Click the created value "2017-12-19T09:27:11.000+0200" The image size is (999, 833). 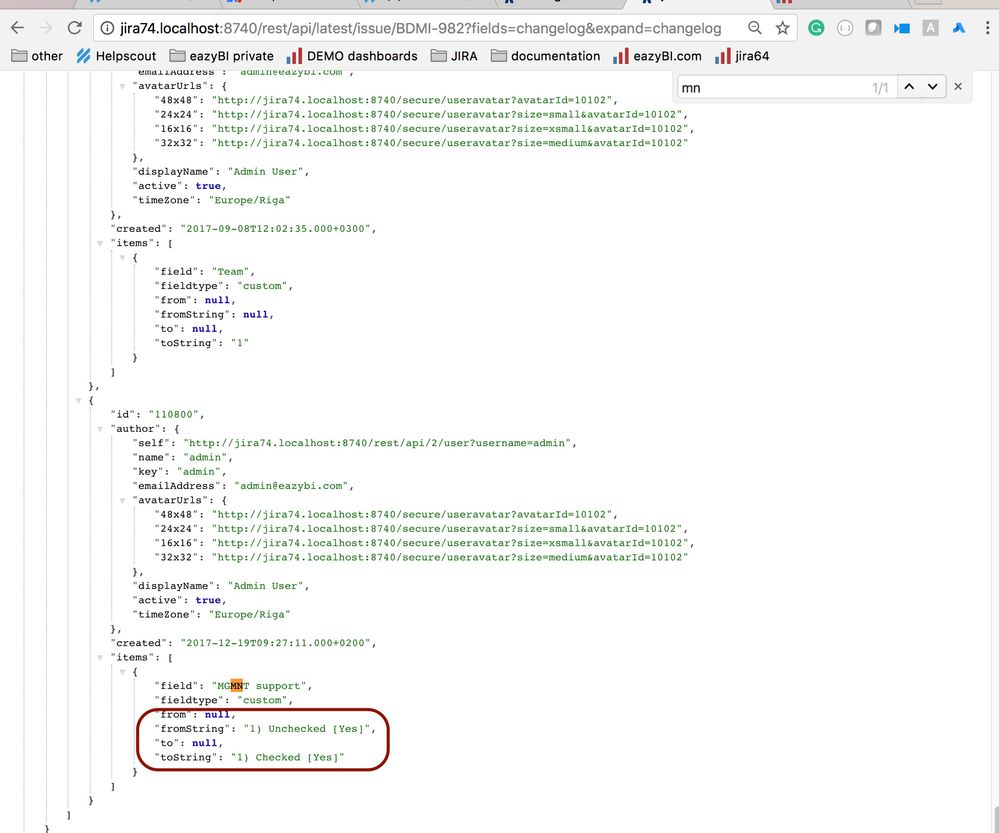277,643
